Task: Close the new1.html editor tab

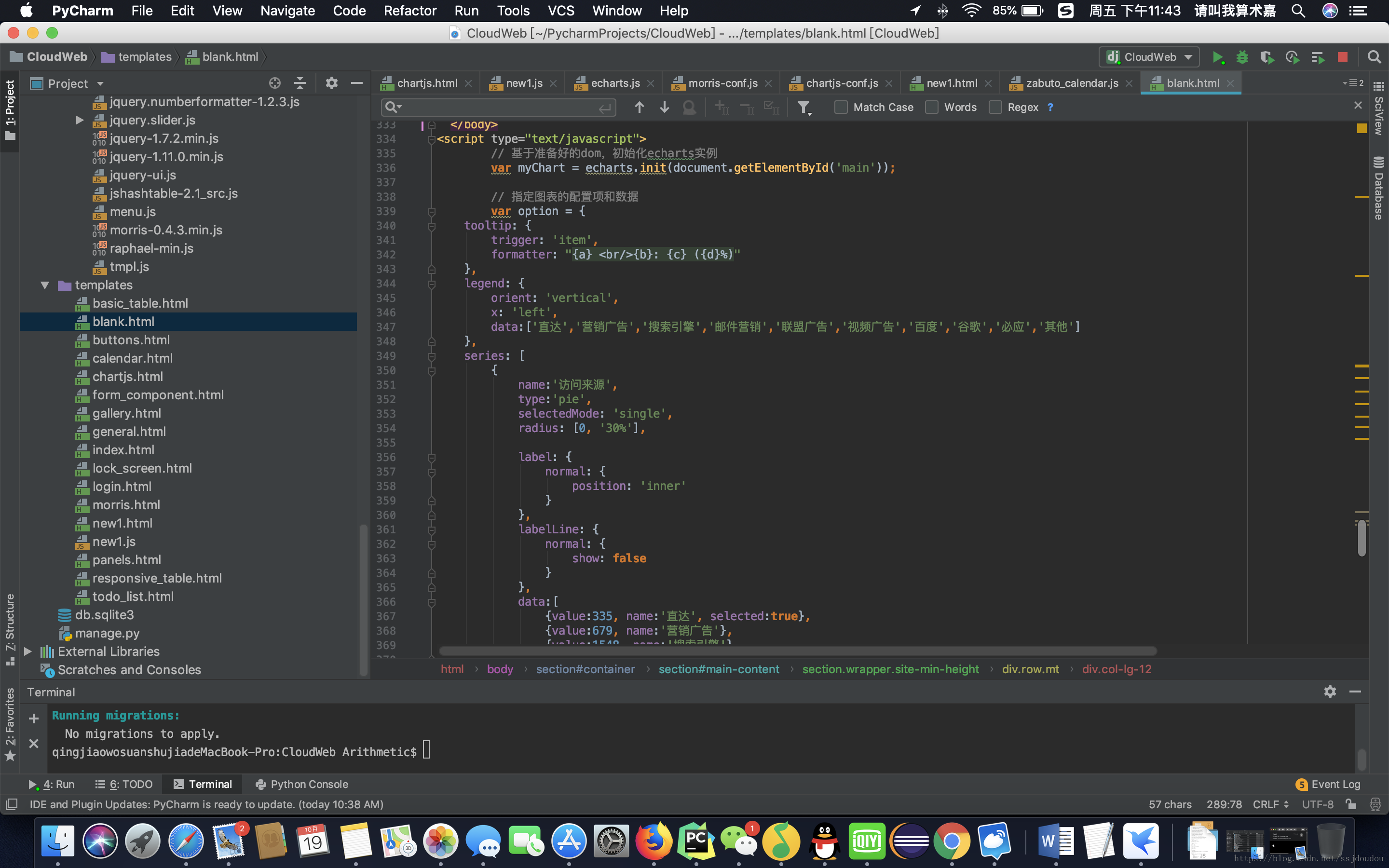Action: 988,83
